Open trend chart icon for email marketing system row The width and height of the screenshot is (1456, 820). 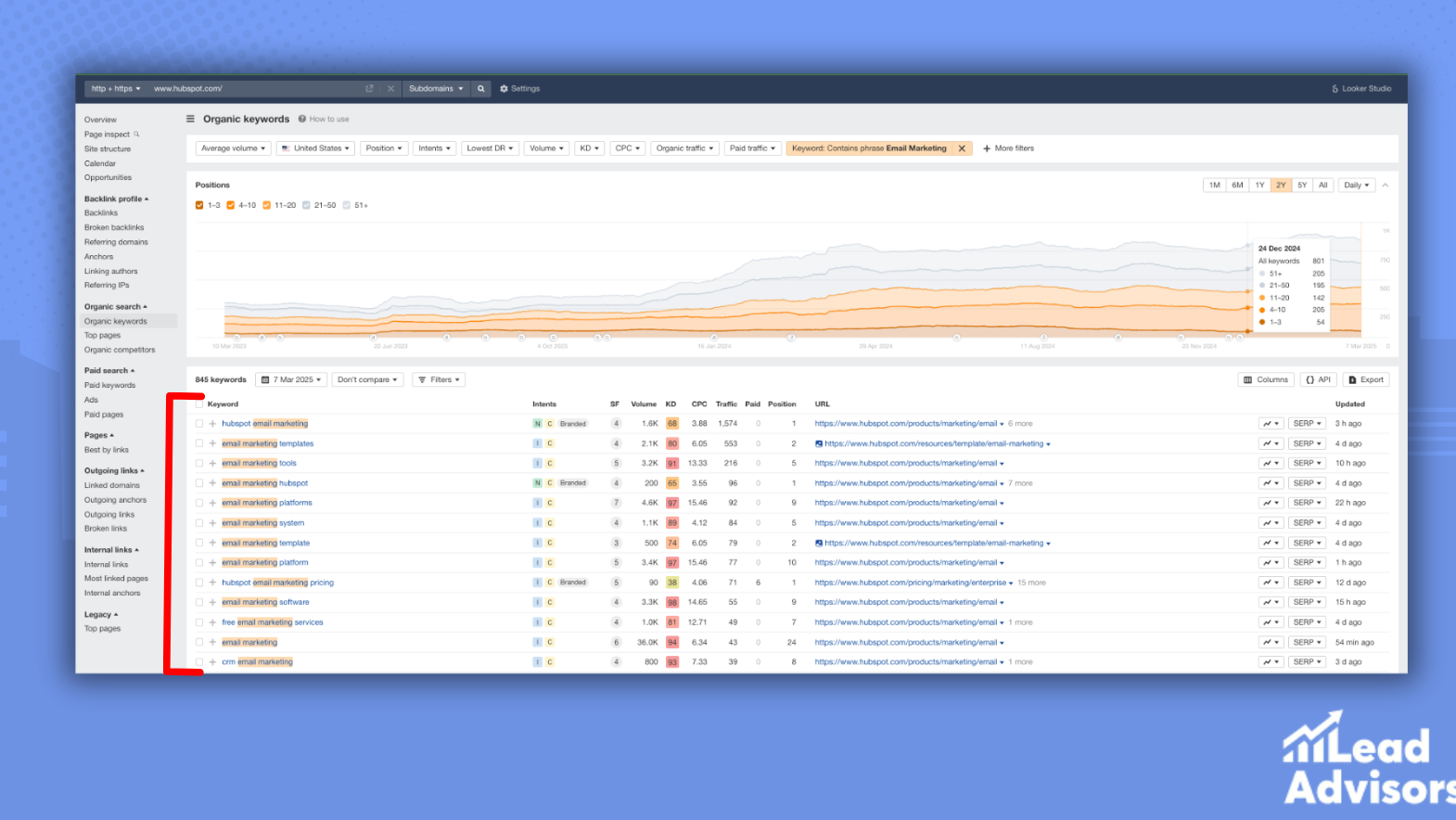(x=1270, y=523)
